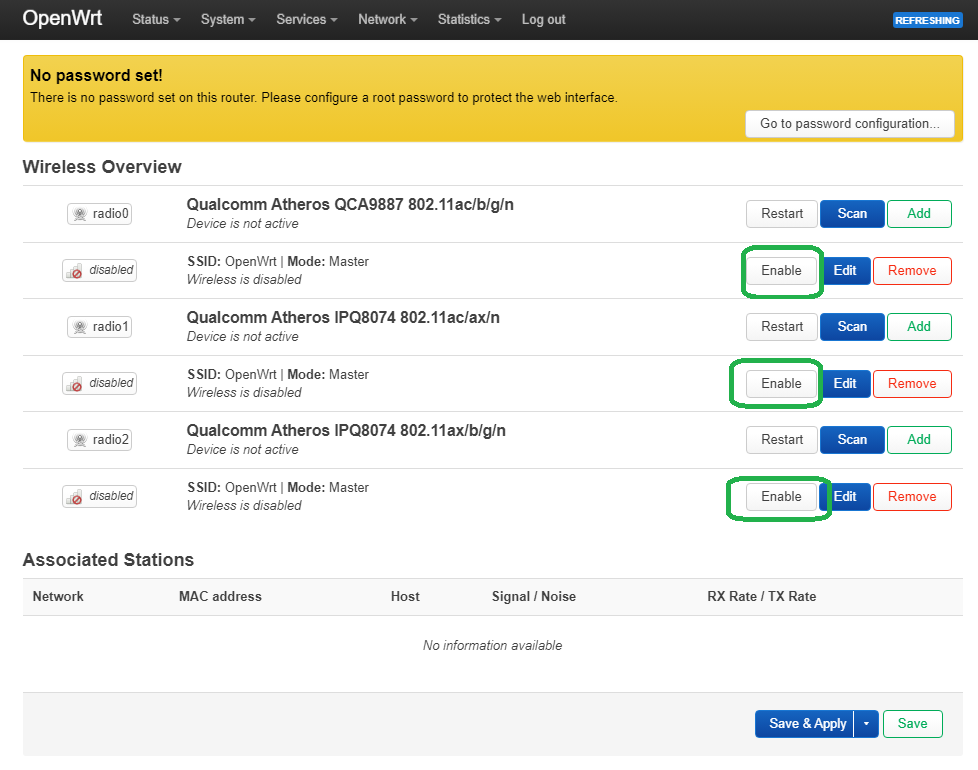The image size is (978, 770).
Task: Expand the Save & Apply dropdown arrow
Action: [866, 724]
